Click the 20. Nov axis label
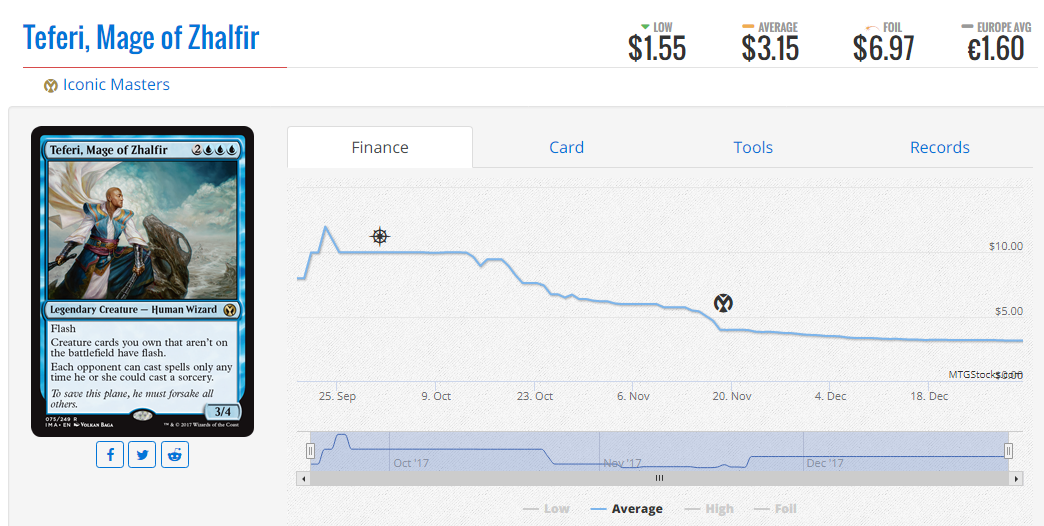Screen dimensions: 1044x526 tap(732, 396)
